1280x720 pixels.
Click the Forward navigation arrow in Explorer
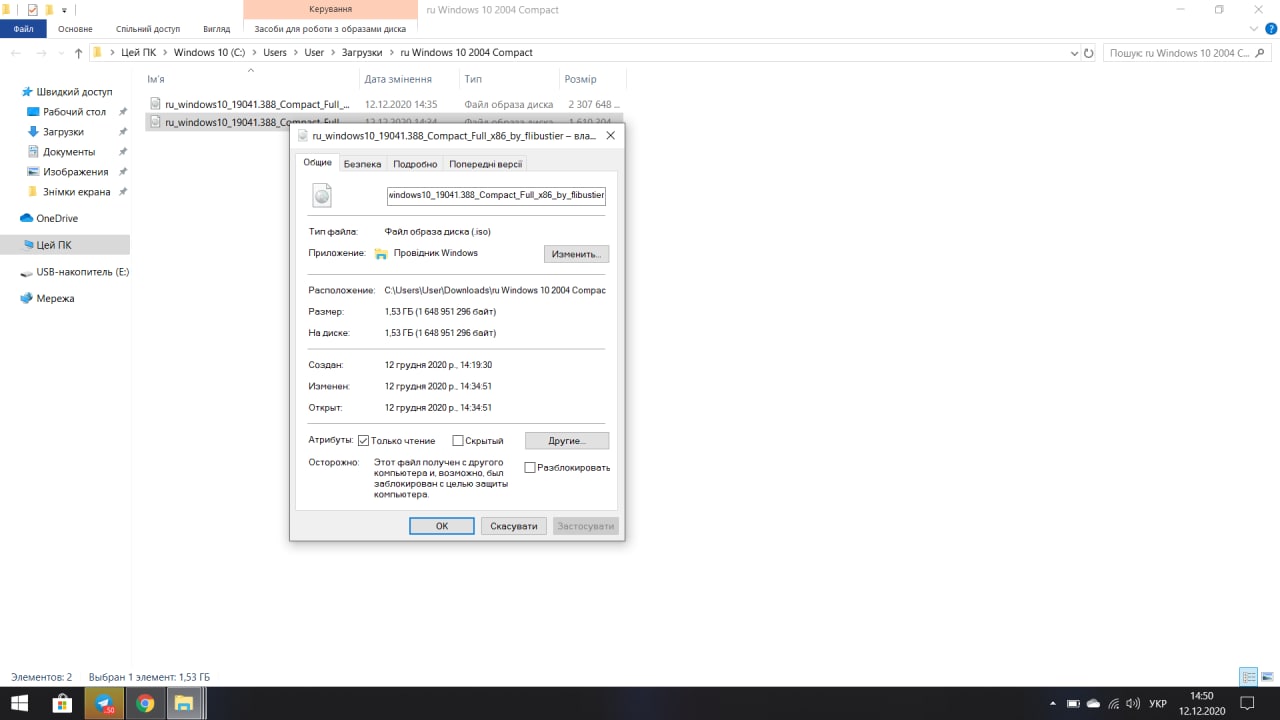42,53
